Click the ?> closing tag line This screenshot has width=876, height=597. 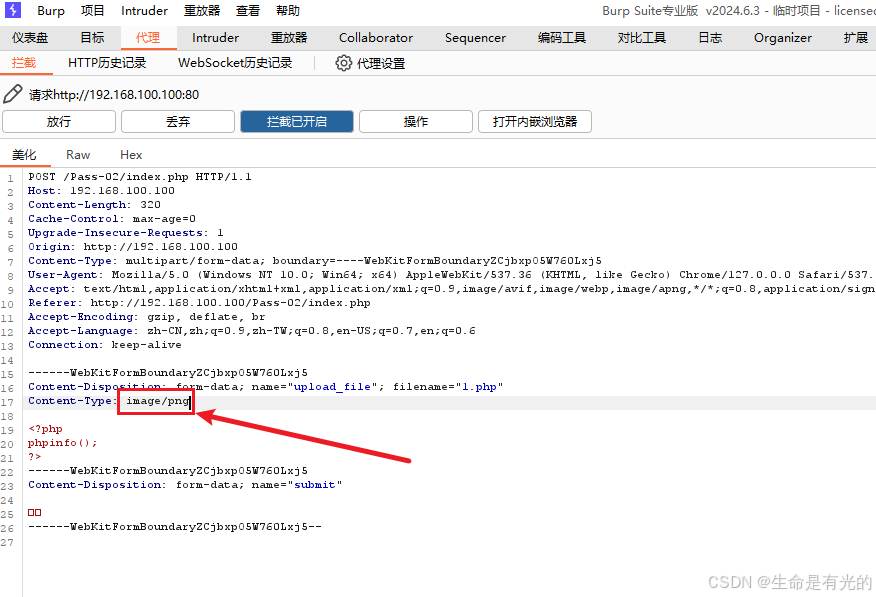35,456
